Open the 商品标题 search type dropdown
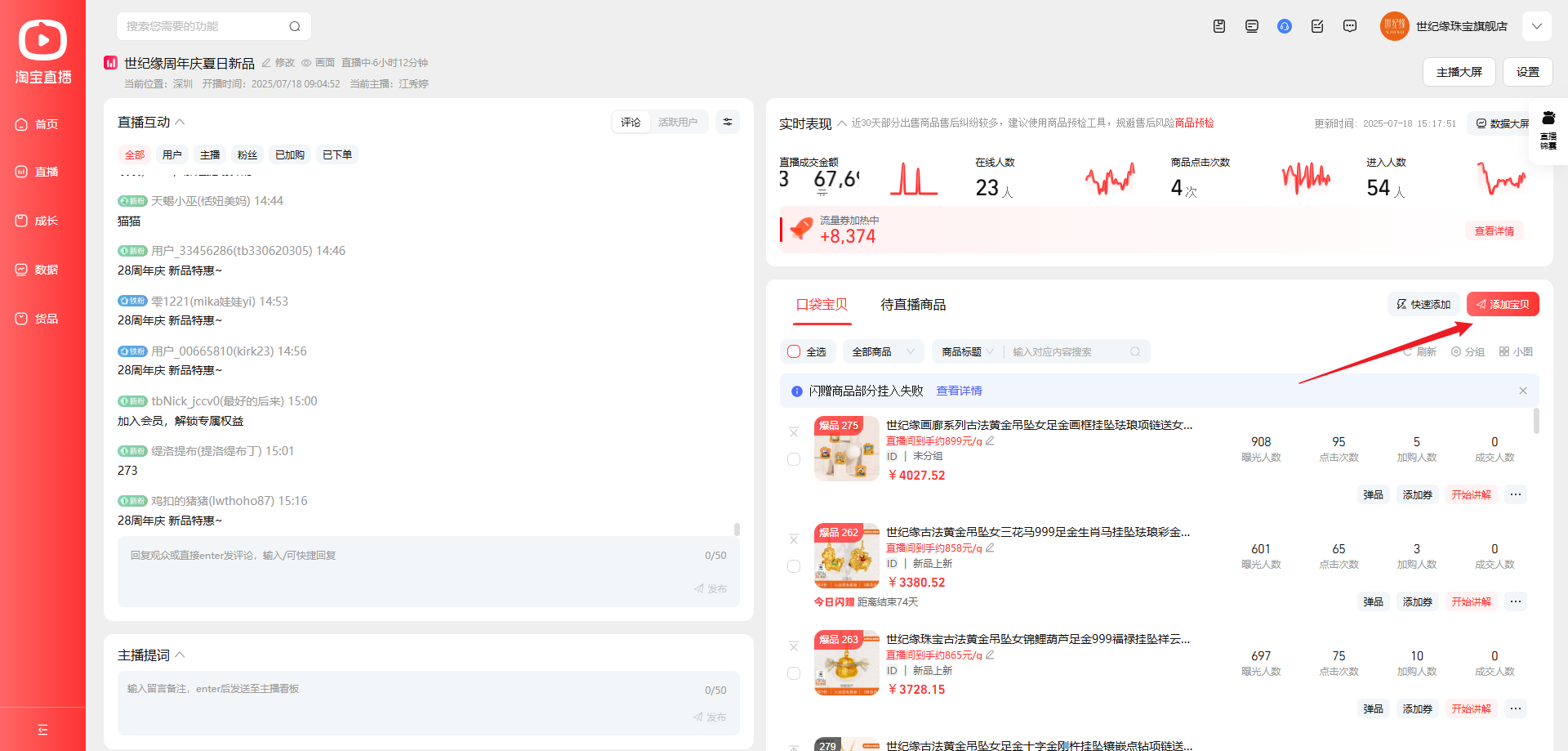This screenshot has height=751, width=1568. click(967, 352)
